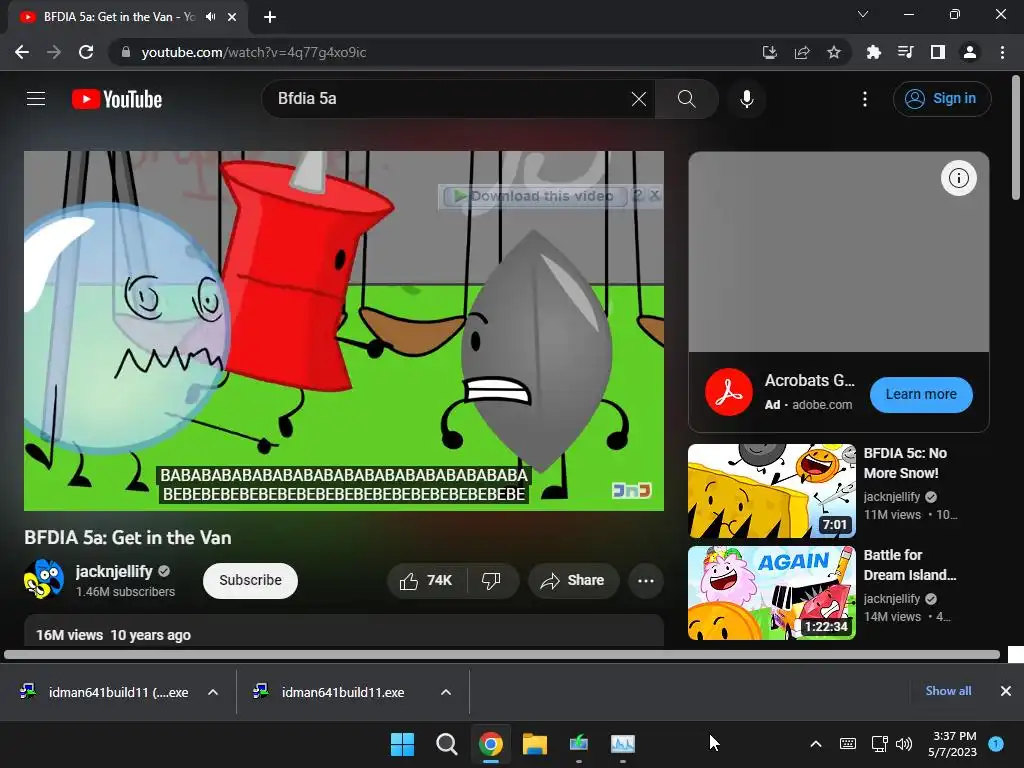Screen dimensions: 1024x768
Task: Select BFDIA 5a: Get in the Van tab
Action: (128, 17)
